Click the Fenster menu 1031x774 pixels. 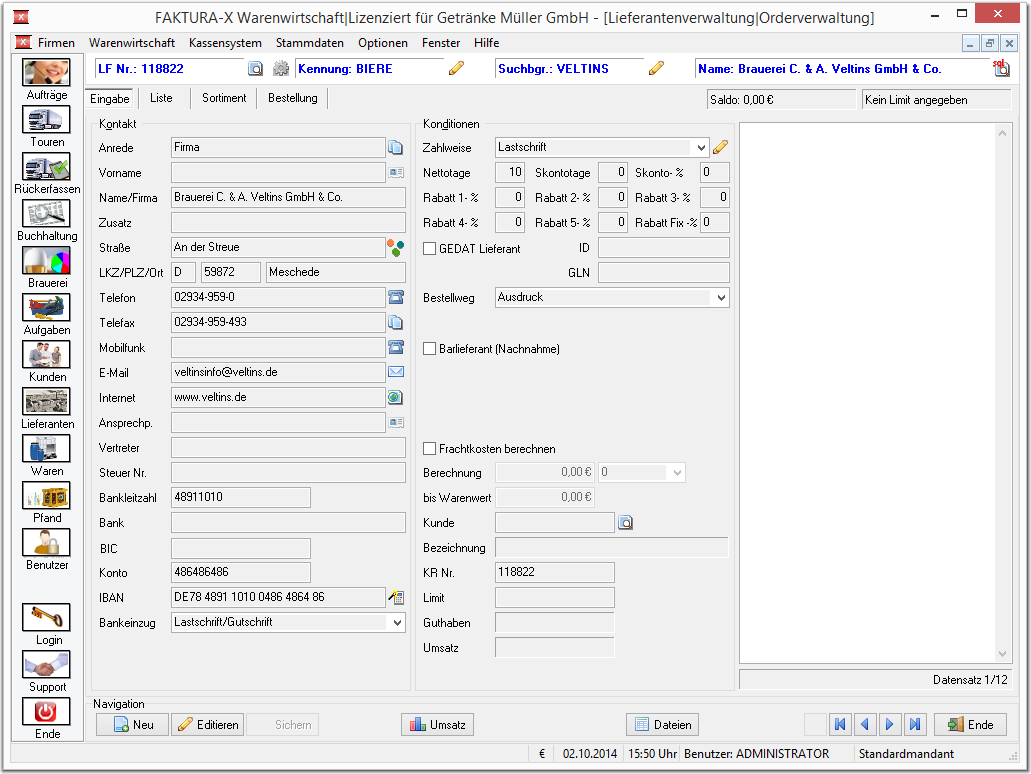click(x=441, y=43)
